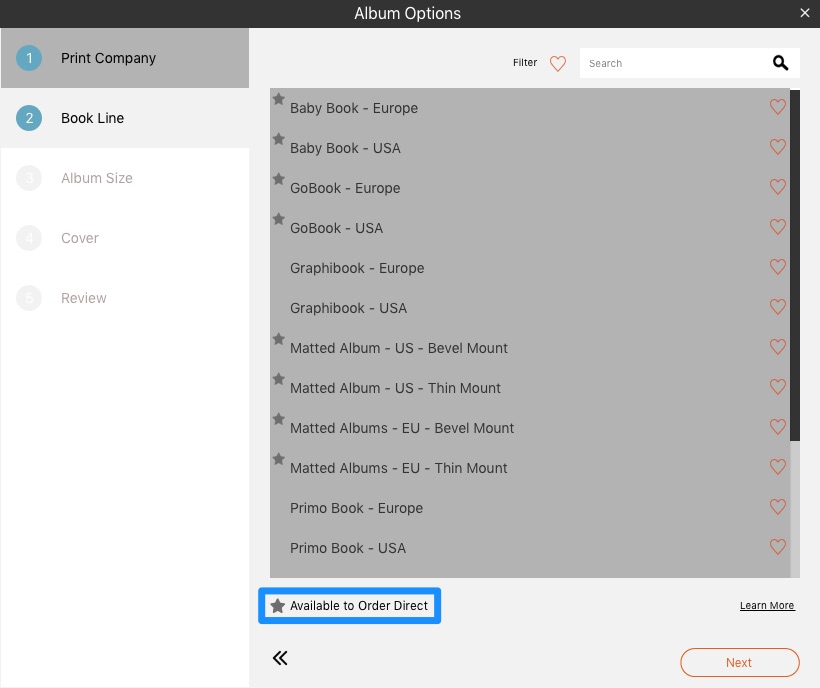Click the search magnifier icon
820x688 pixels.
click(780, 63)
